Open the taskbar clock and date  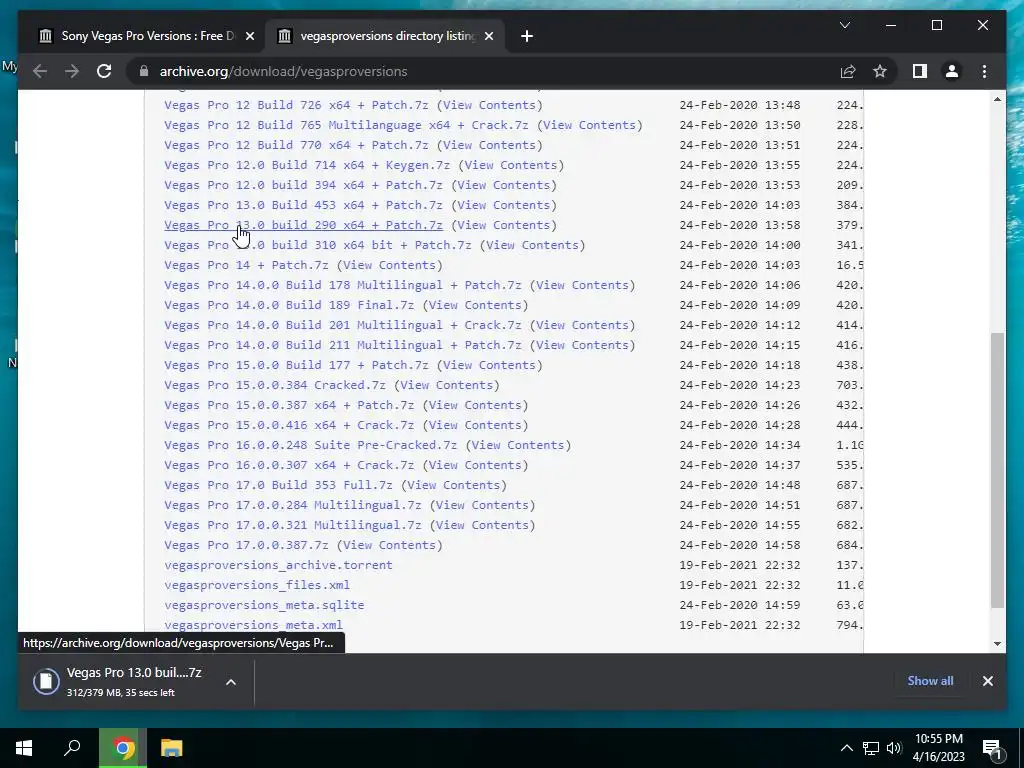pos(939,748)
